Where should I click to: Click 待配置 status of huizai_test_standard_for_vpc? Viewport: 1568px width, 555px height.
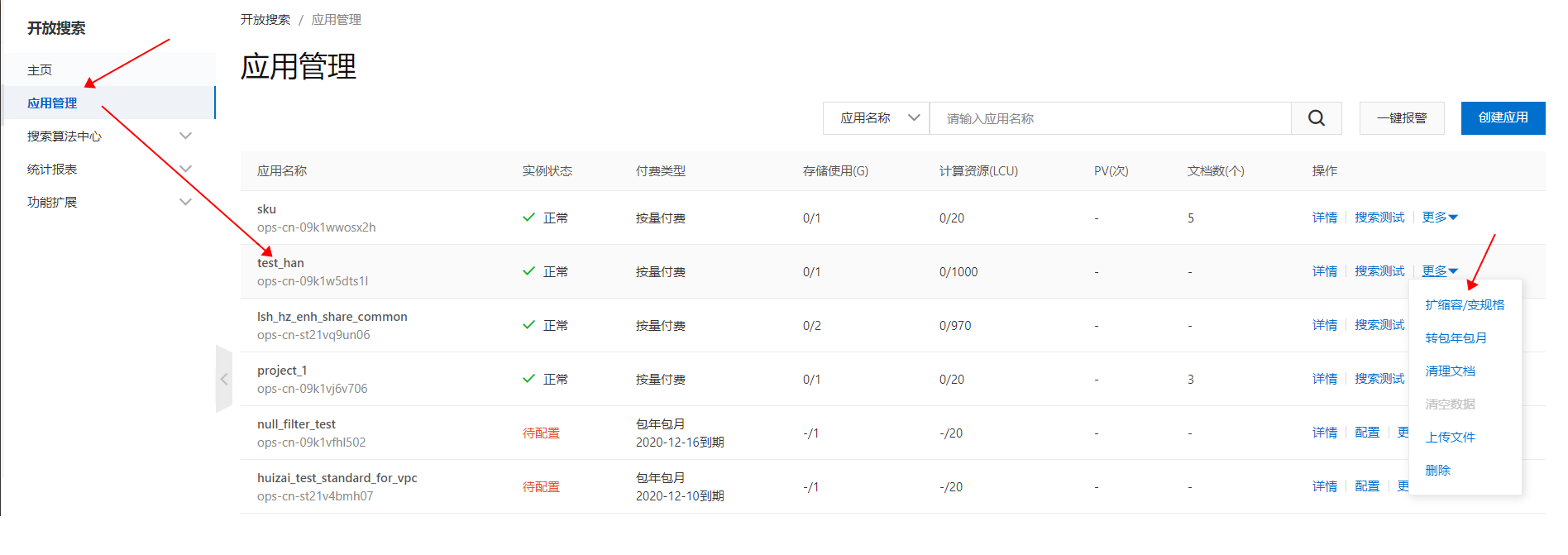tap(541, 486)
